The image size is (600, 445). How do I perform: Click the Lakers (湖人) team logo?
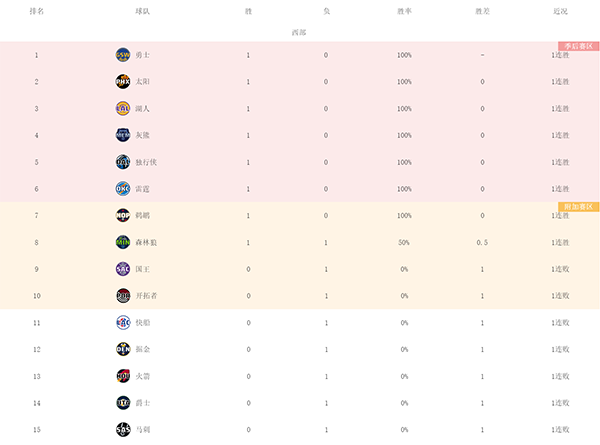123,108
